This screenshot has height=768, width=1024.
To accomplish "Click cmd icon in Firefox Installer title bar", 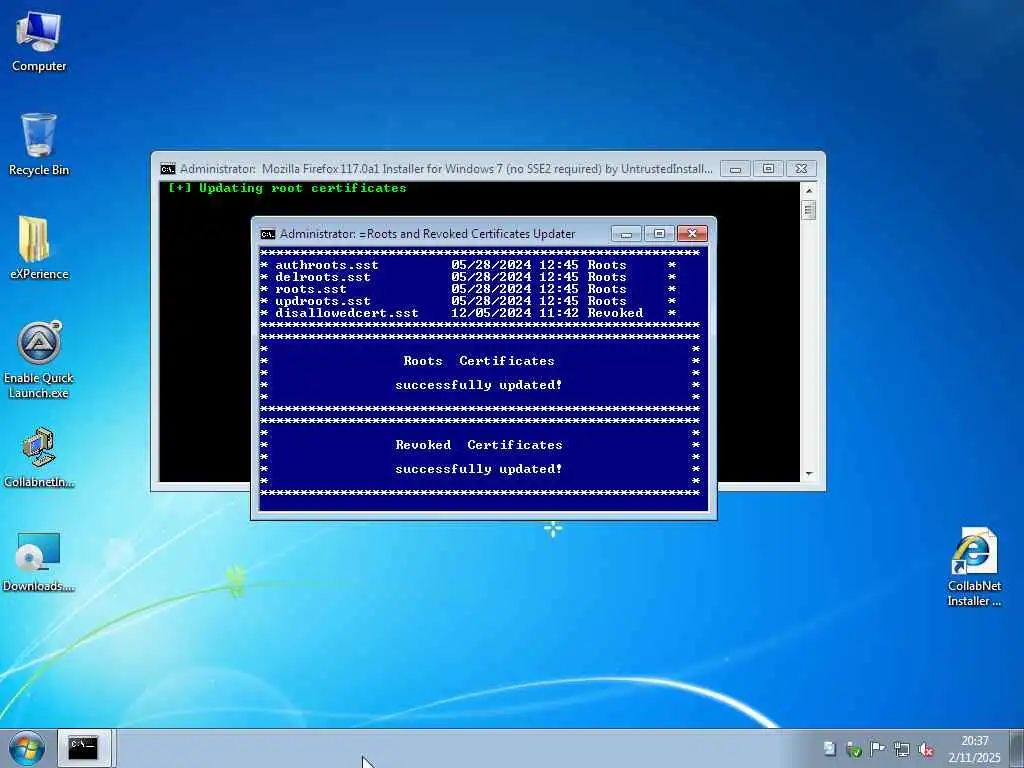I will (168, 169).
